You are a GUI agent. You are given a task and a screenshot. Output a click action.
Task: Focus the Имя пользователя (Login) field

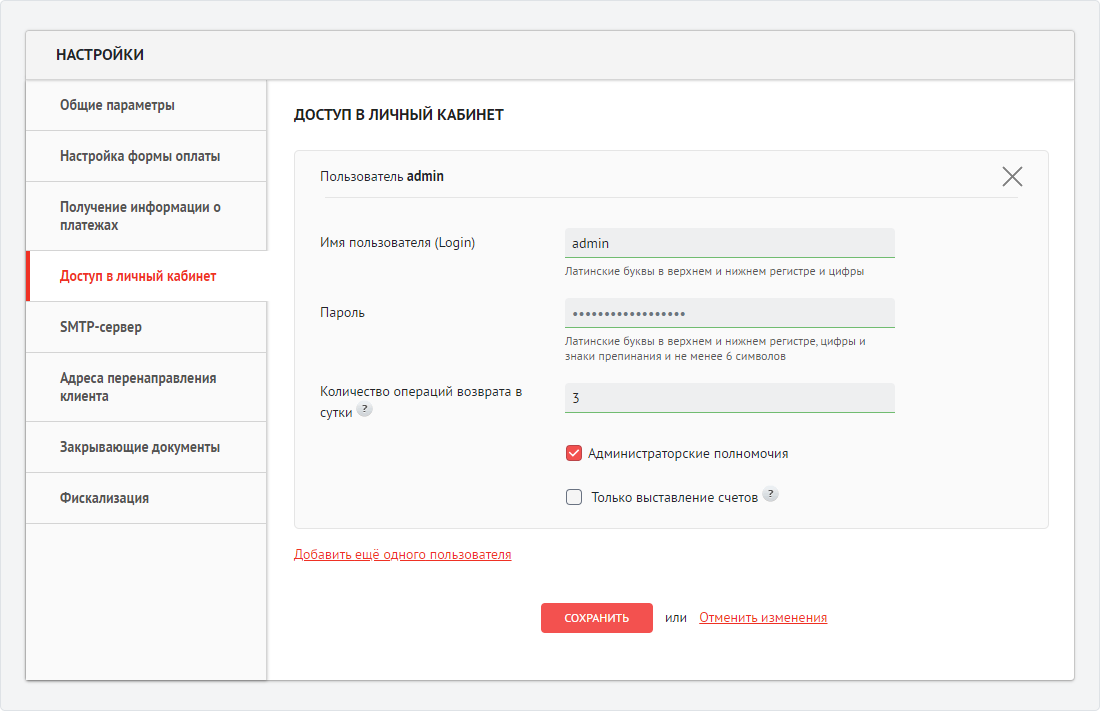pyautogui.click(x=729, y=243)
